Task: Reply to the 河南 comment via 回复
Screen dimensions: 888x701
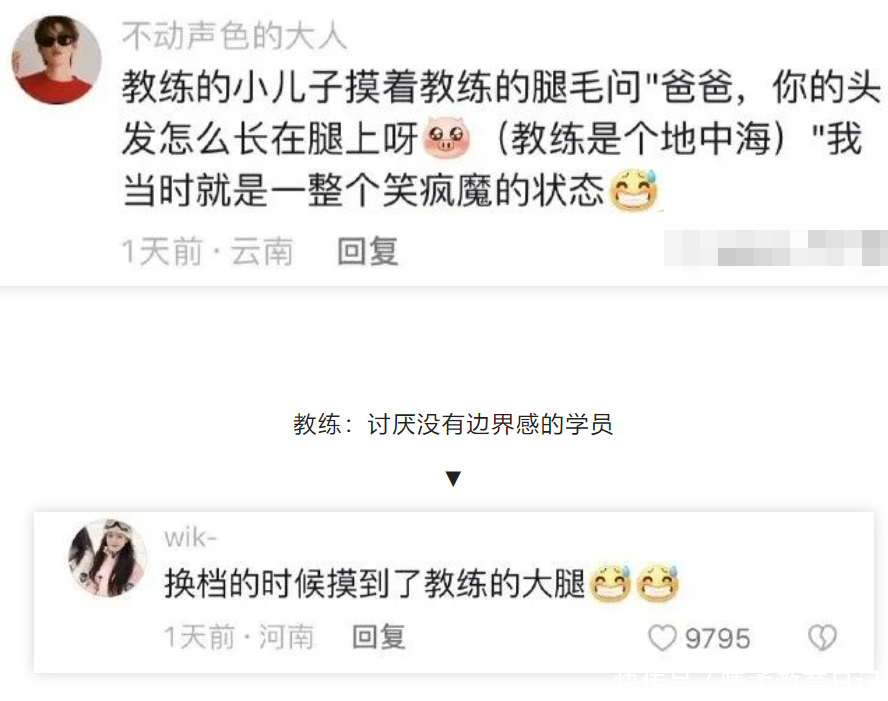Action: click(x=379, y=637)
